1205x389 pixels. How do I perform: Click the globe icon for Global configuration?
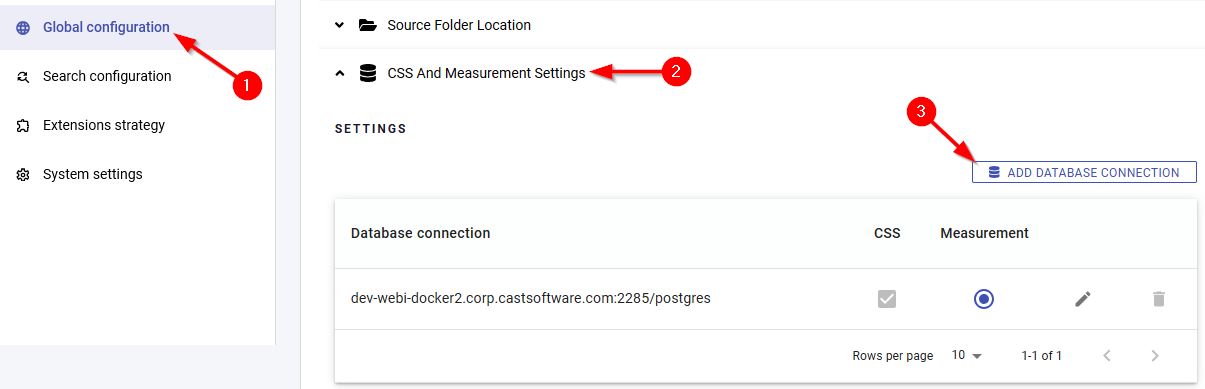(x=23, y=28)
